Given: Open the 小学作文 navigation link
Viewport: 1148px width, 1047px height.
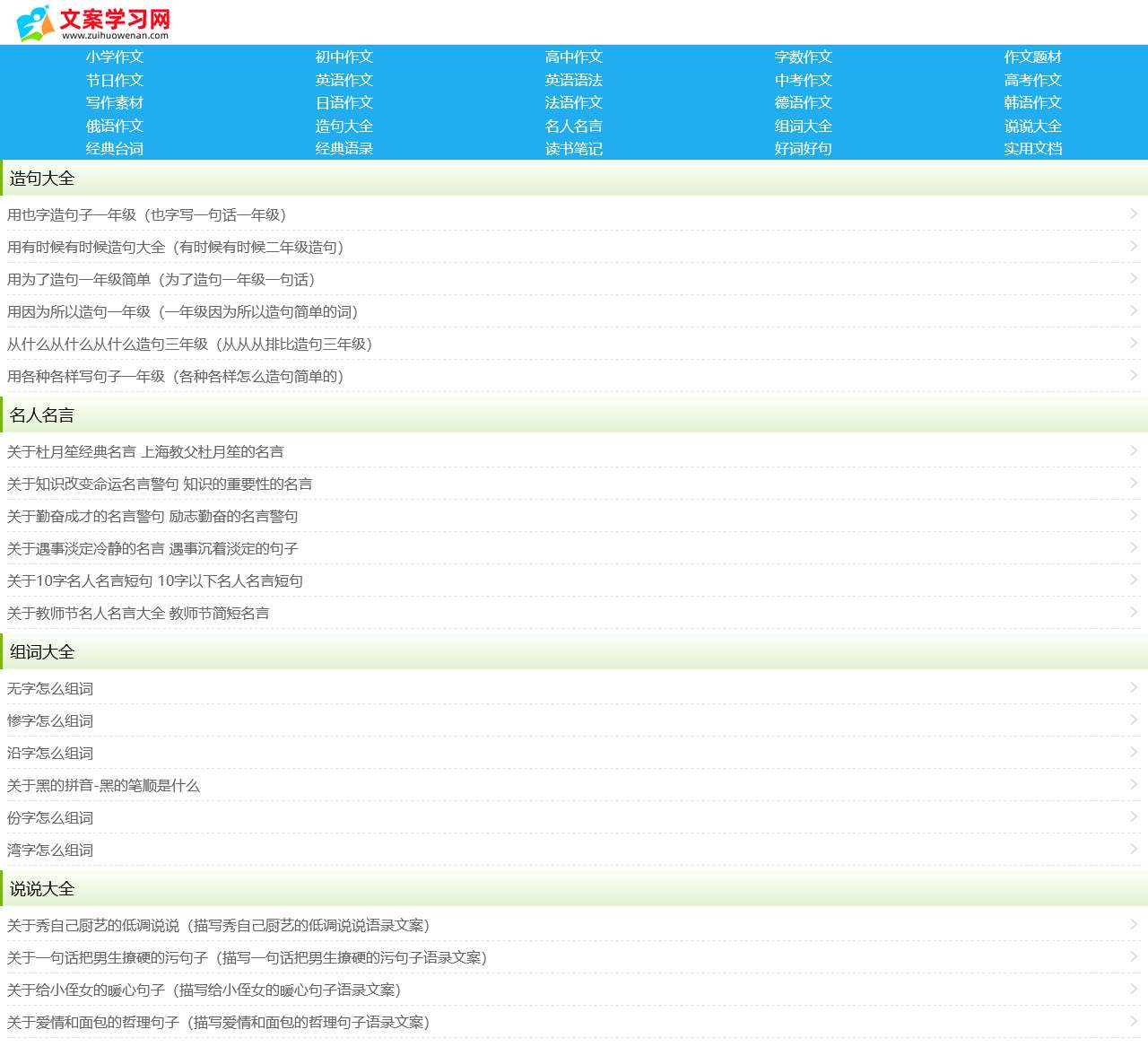Looking at the screenshot, I should tap(116, 57).
